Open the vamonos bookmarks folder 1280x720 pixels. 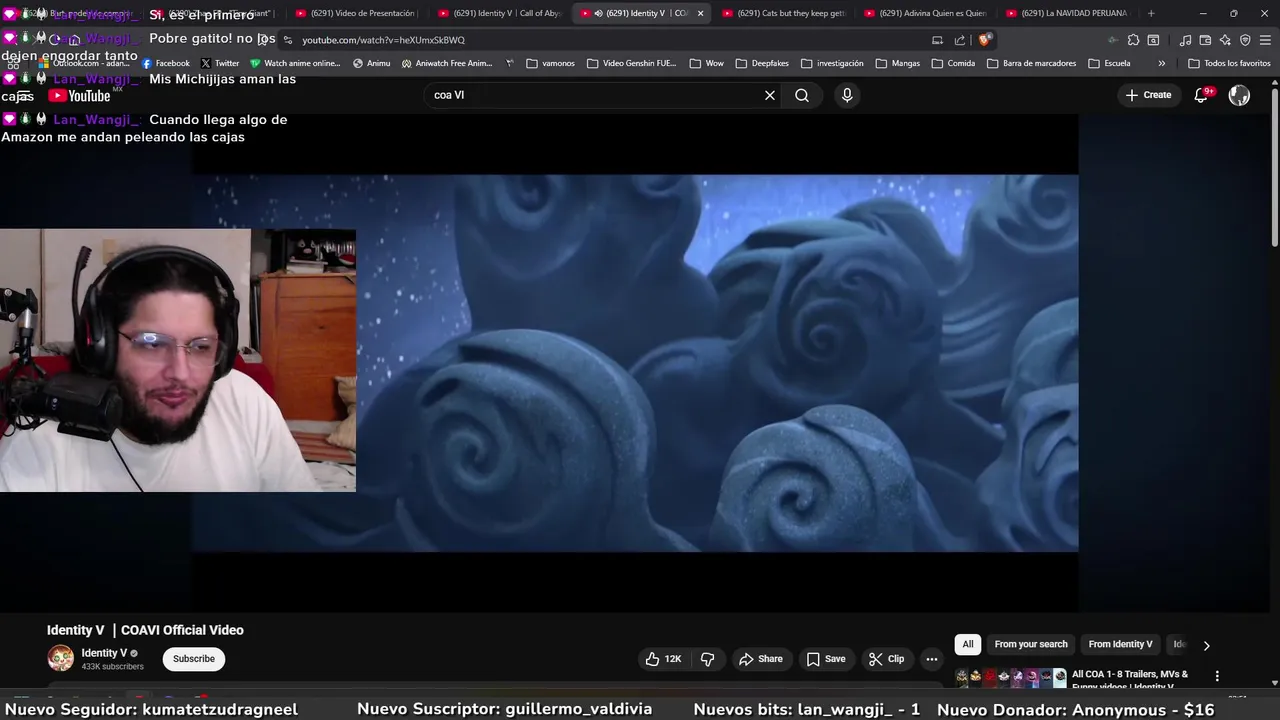click(x=550, y=63)
